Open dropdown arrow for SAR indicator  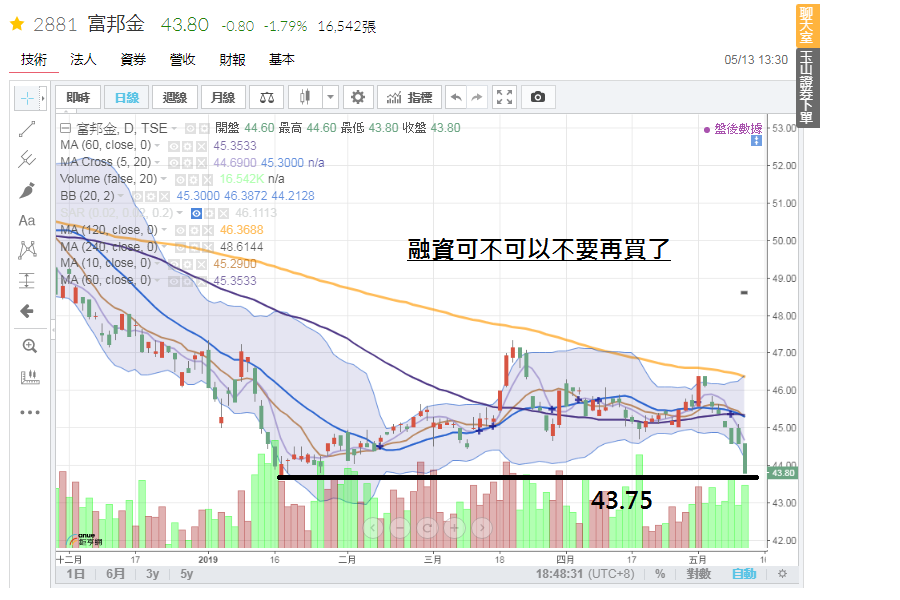[180, 213]
